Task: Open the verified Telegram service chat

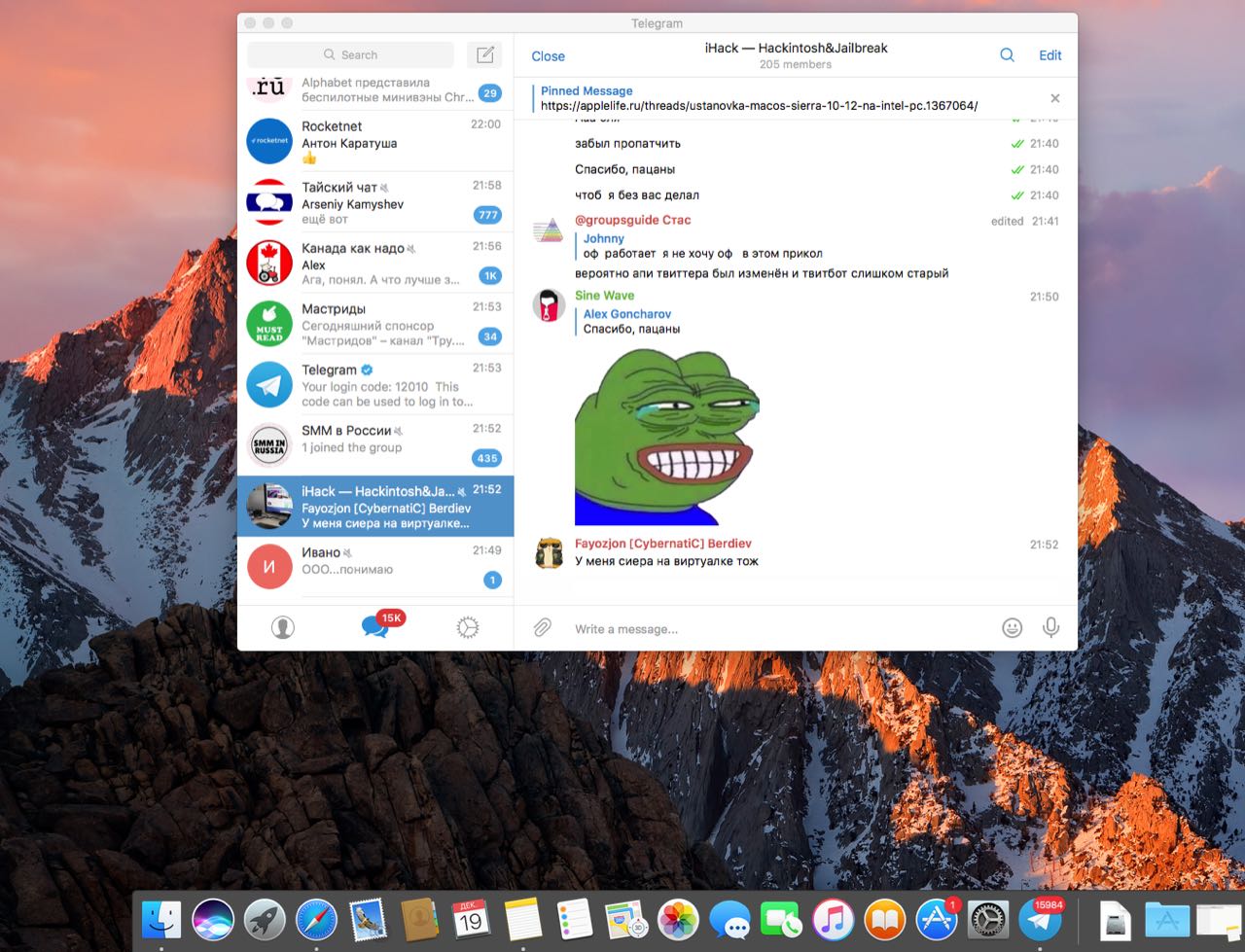Action: click(375, 384)
